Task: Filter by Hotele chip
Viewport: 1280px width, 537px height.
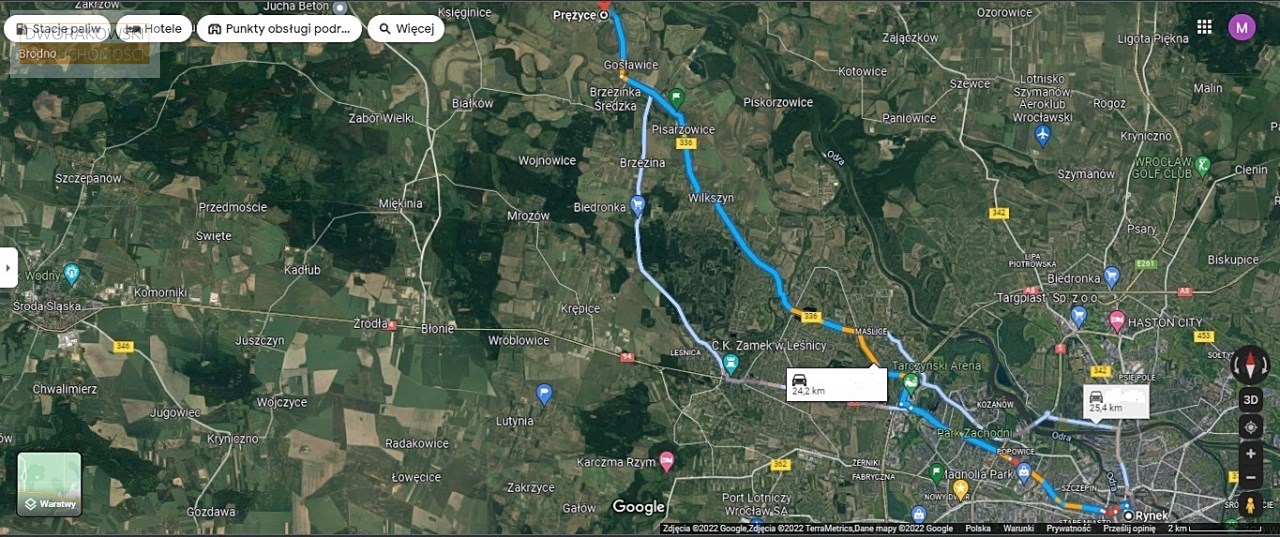Action: click(154, 28)
